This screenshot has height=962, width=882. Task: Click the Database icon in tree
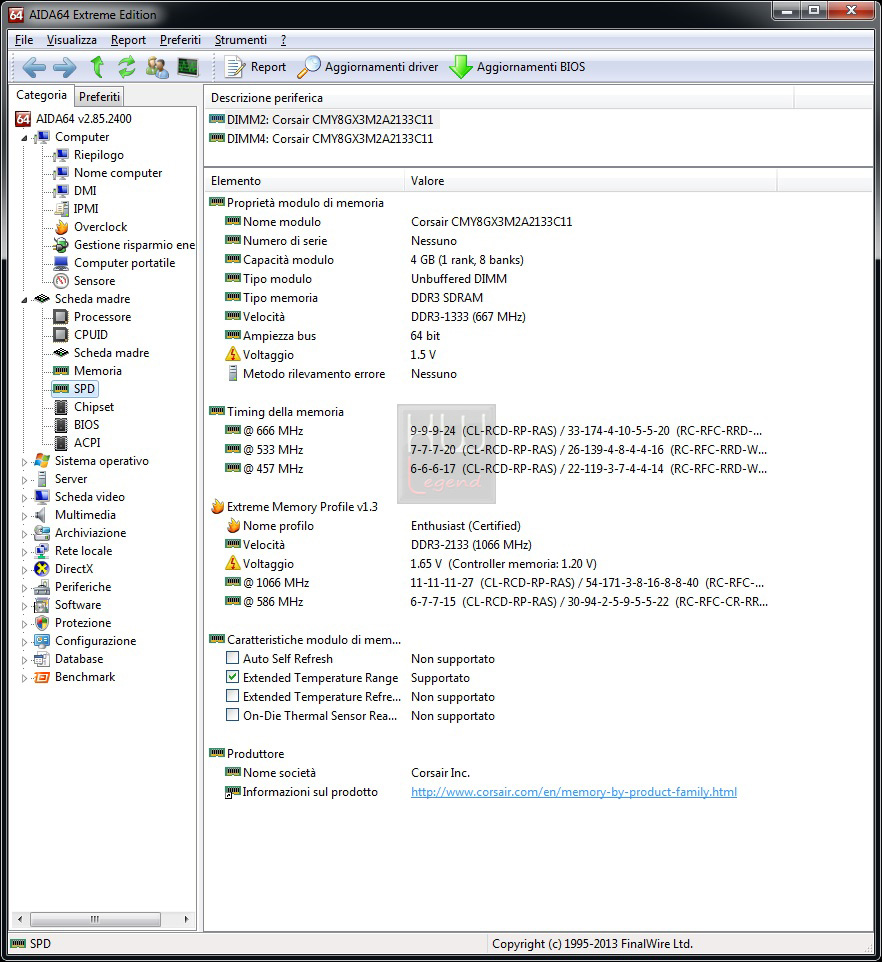click(x=42, y=659)
